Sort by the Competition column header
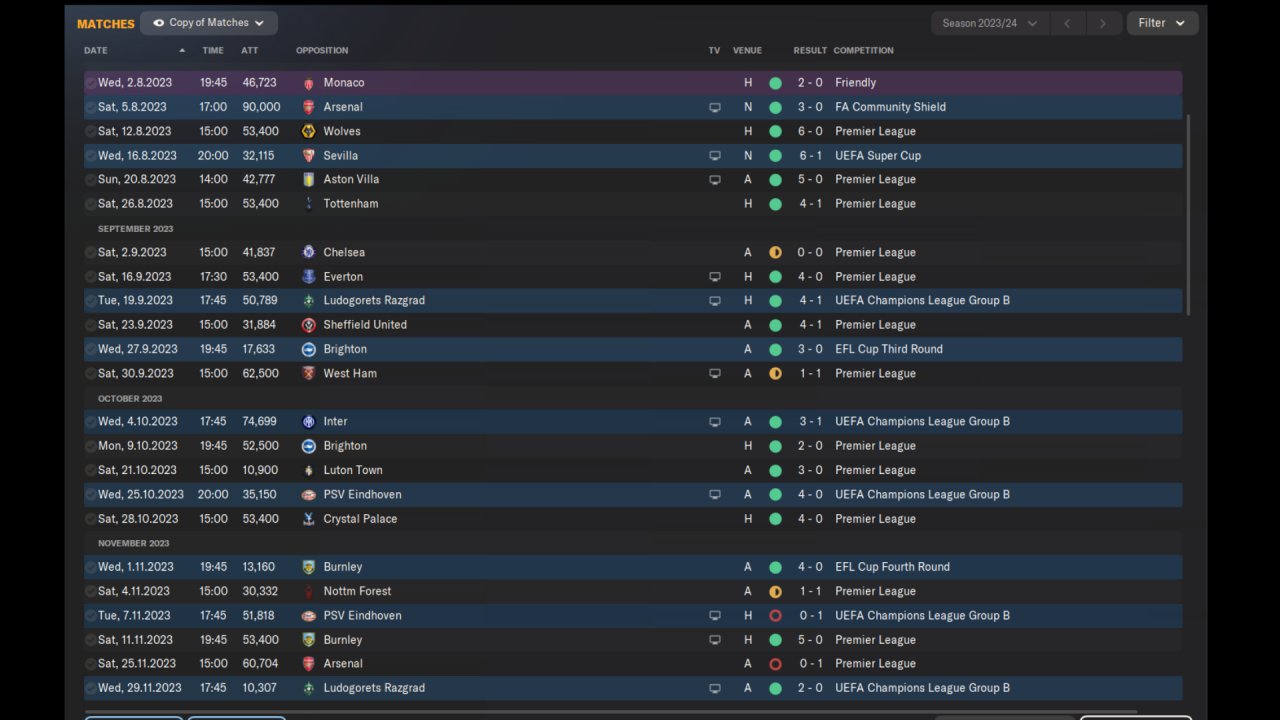The height and width of the screenshot is (720, 1280). (864, 51)
